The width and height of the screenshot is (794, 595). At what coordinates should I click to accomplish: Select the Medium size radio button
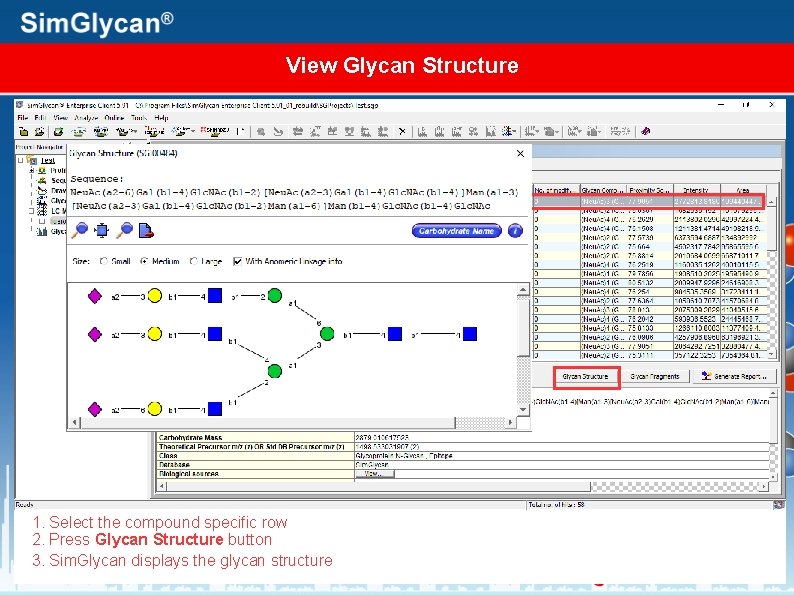(144, 261)
